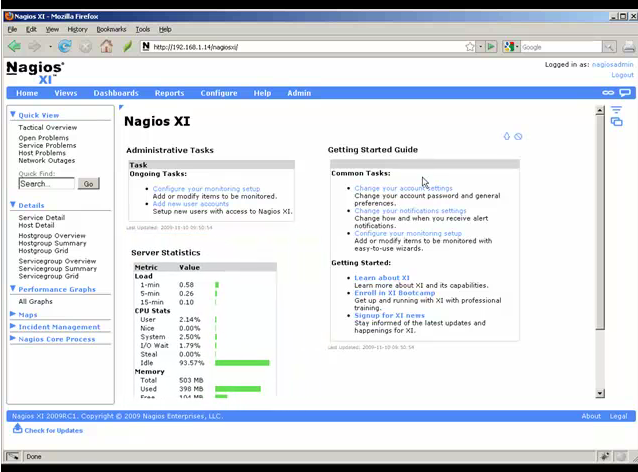Click the filter lines icon at the right edge

click(616, 110)
